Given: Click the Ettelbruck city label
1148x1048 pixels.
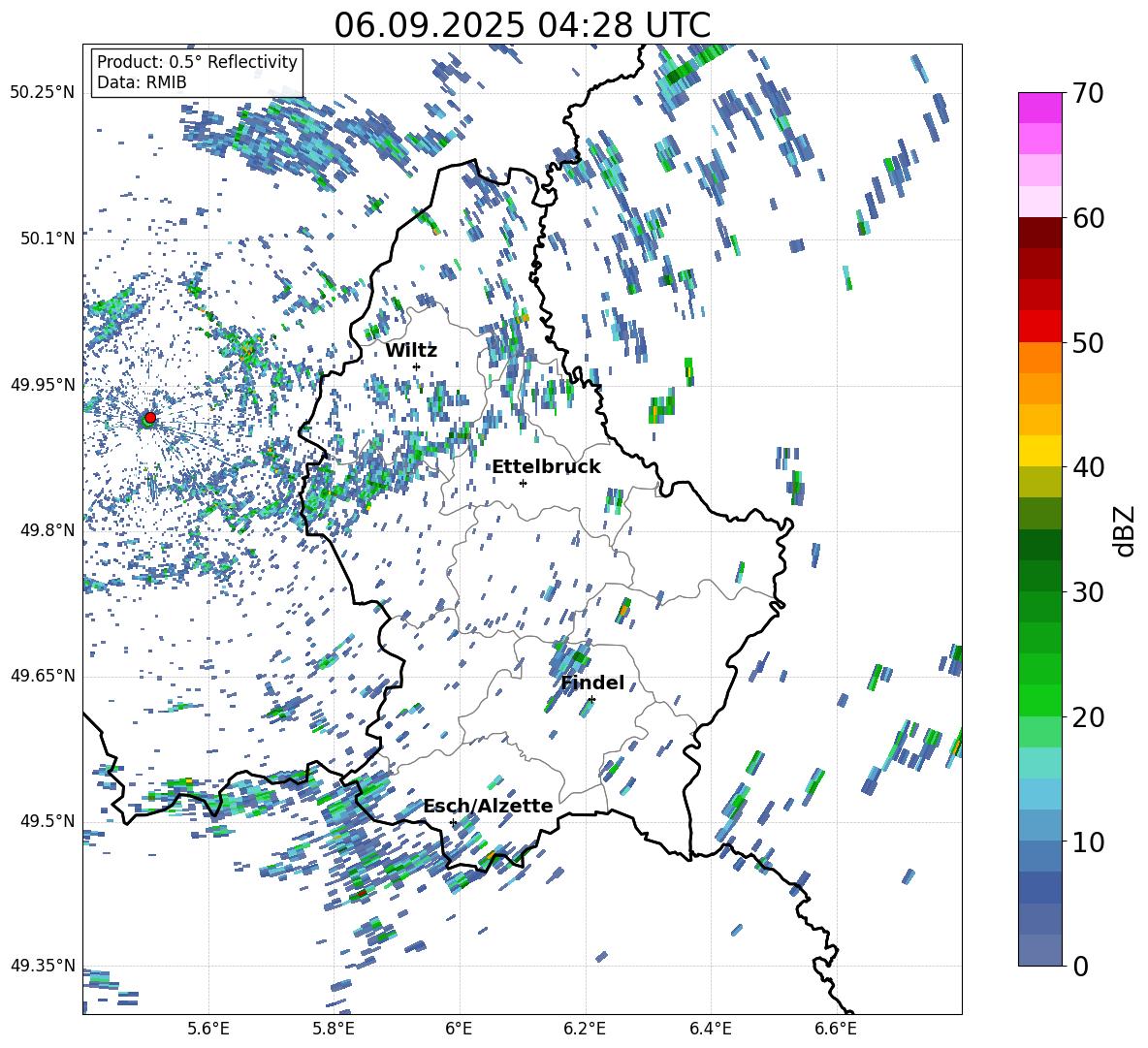Looking at the screenshot, I should 546,467.
